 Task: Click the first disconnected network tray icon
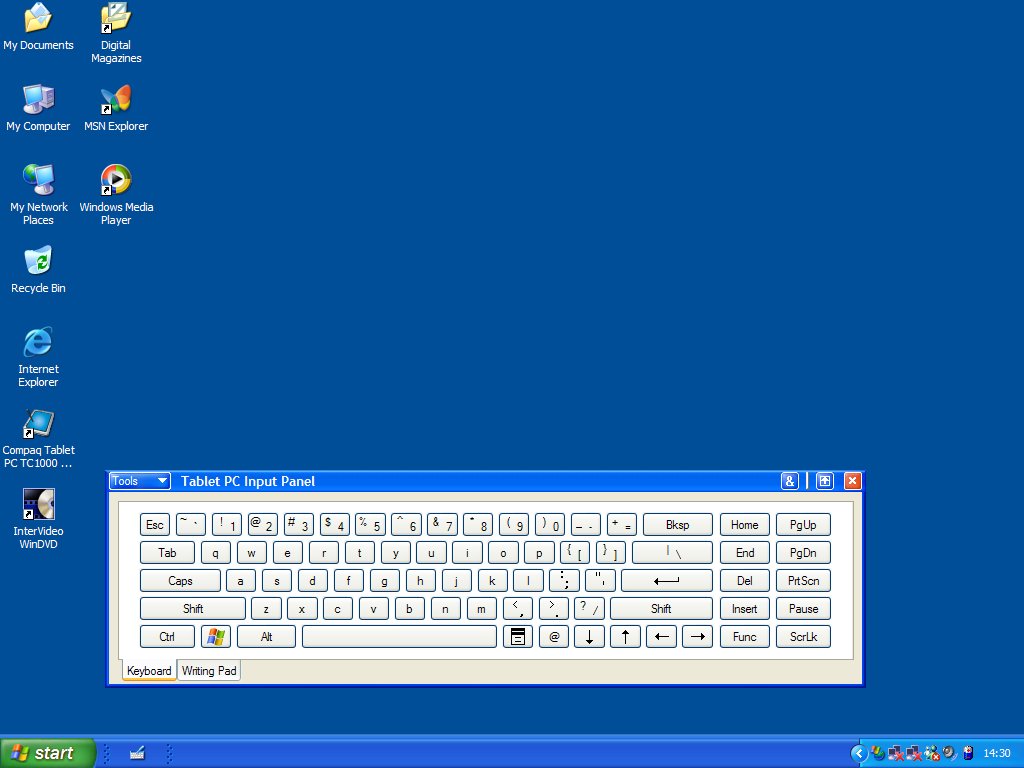[x=896, y=754]
